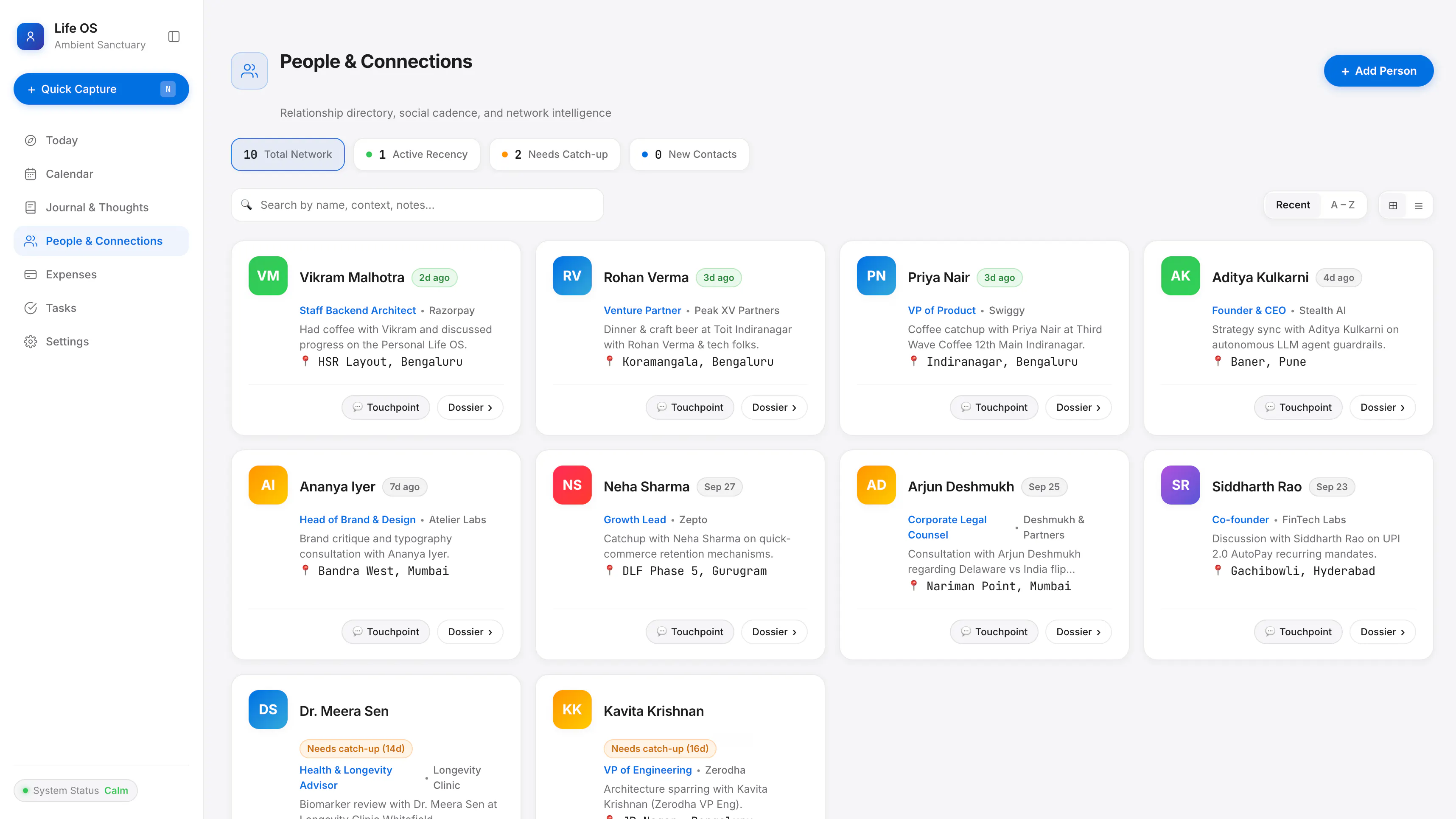This screenshot has height=819, width=1456.
Task: Log a Touchpoint for Neha Sharma
Action: point(690,631)
